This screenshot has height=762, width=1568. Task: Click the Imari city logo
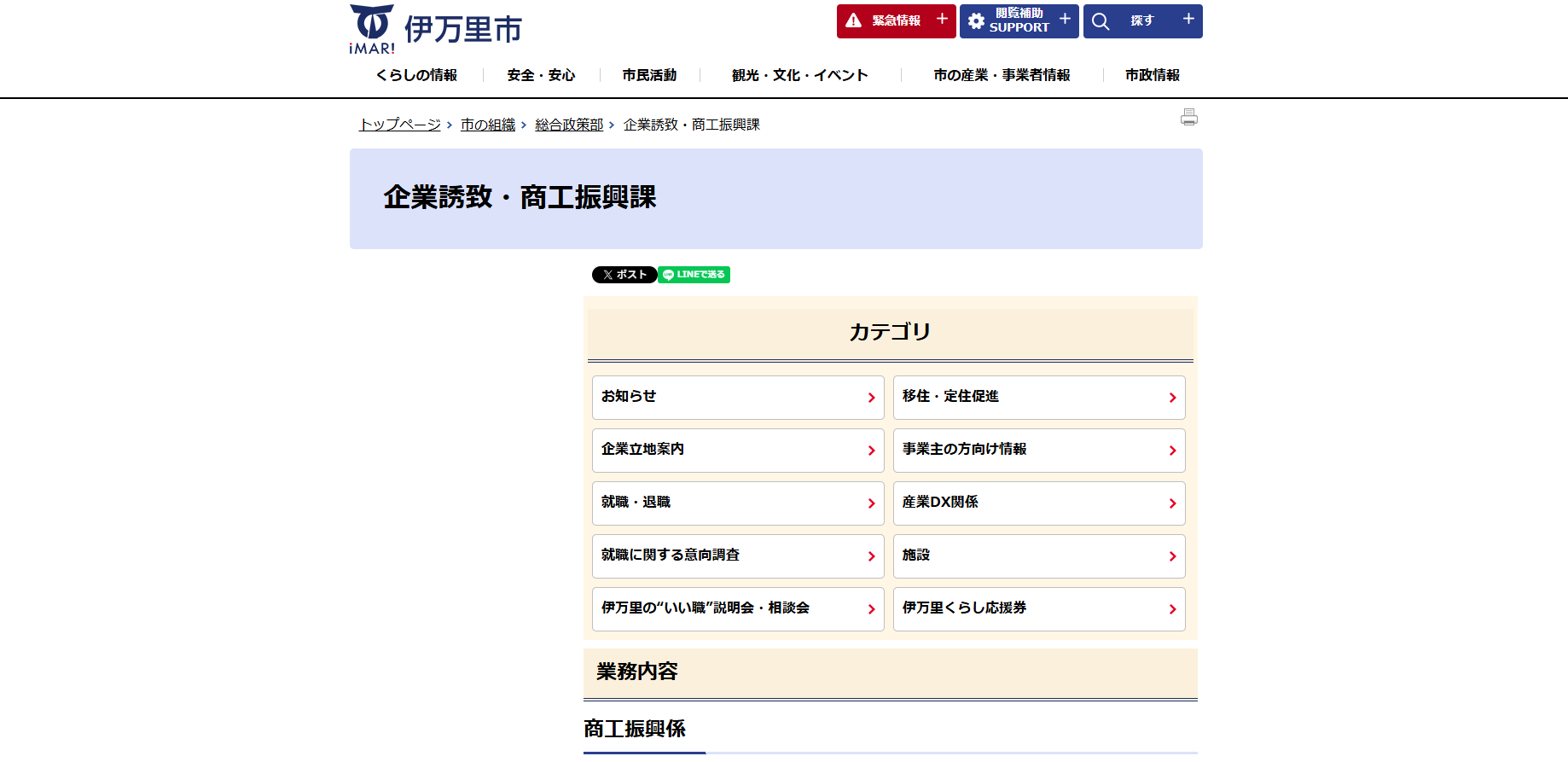coord(435,29)
